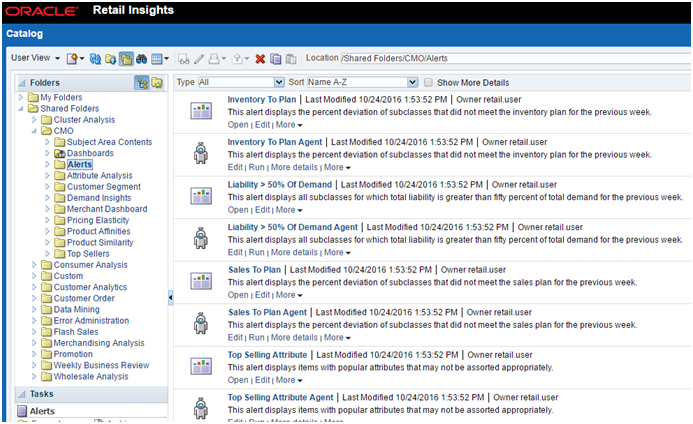This screenshot has height=424, width=693.
Task: Collapse the CMO folder node
Action: point(34,131)
